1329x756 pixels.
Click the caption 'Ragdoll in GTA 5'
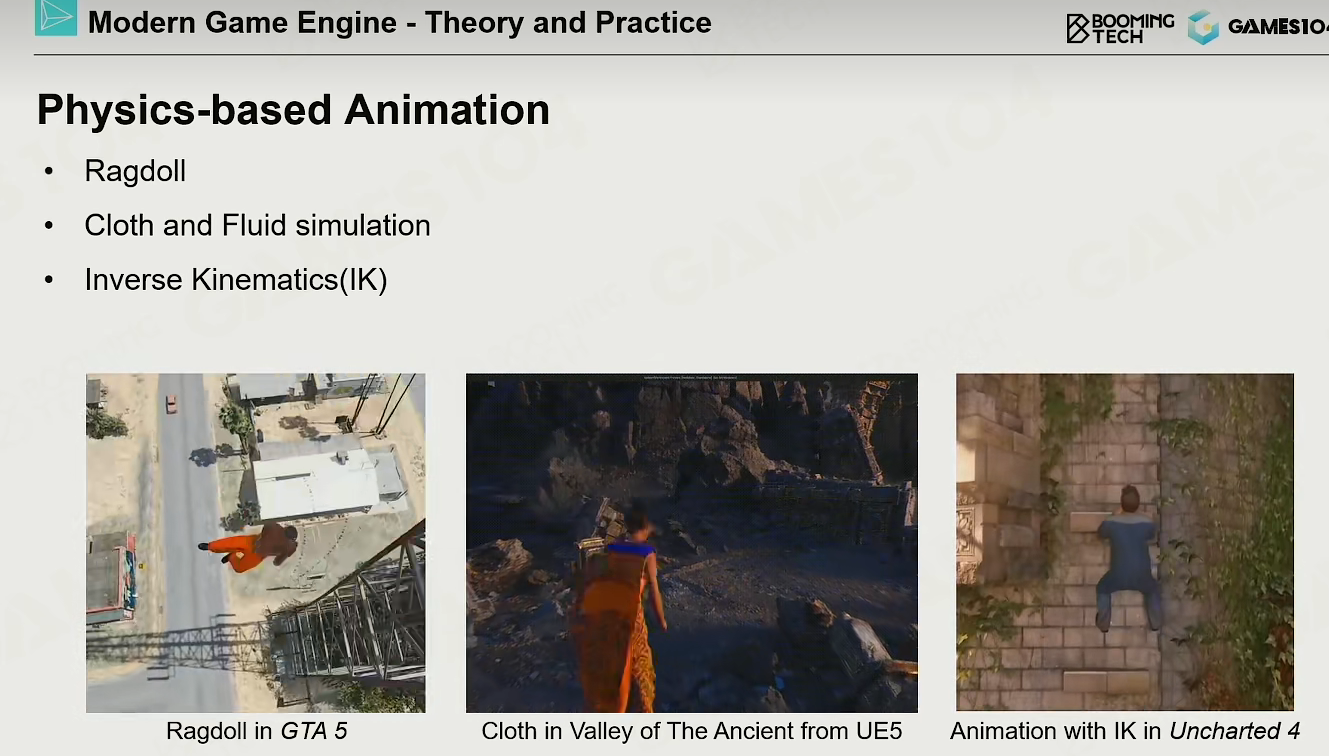pos(257,731)
